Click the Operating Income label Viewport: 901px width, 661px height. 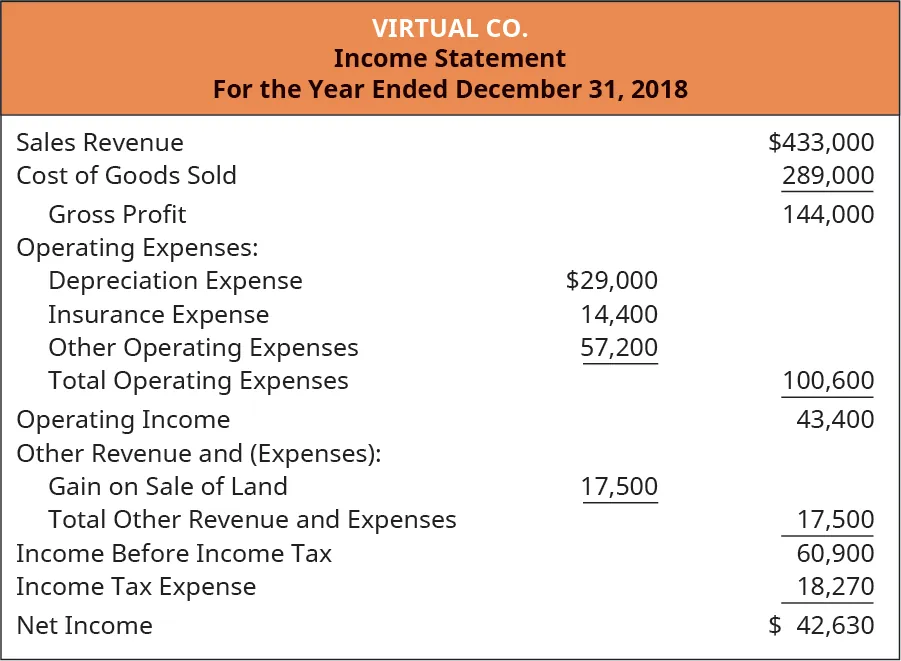123,420
